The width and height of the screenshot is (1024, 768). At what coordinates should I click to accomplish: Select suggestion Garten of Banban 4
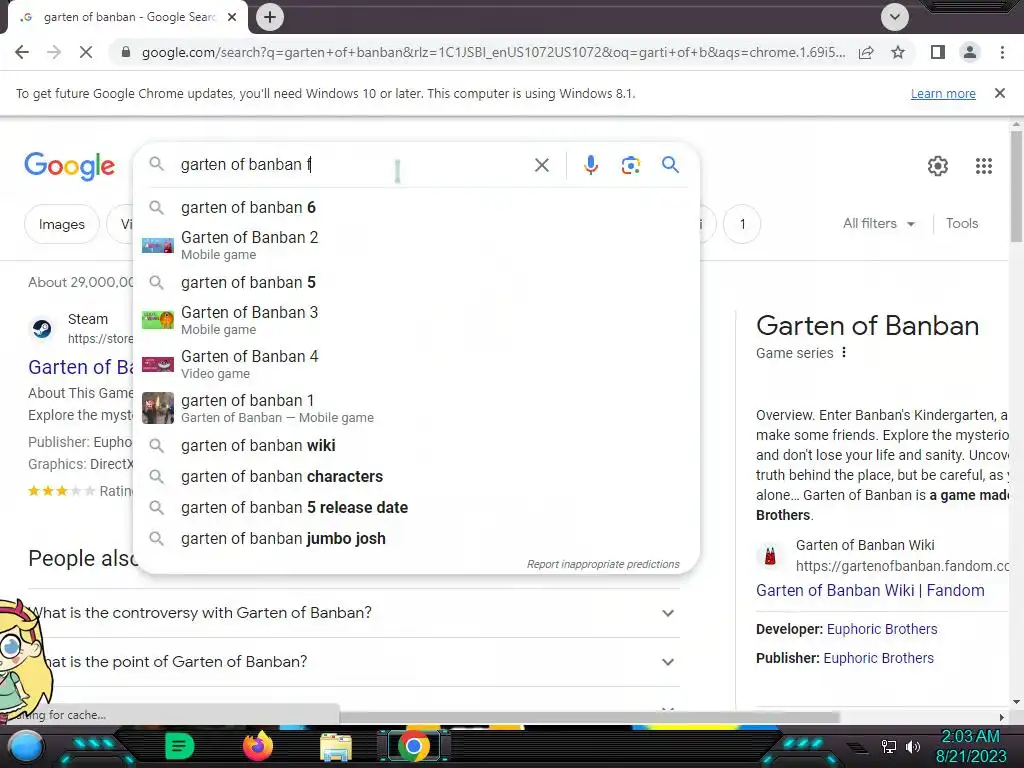point(416,364)
